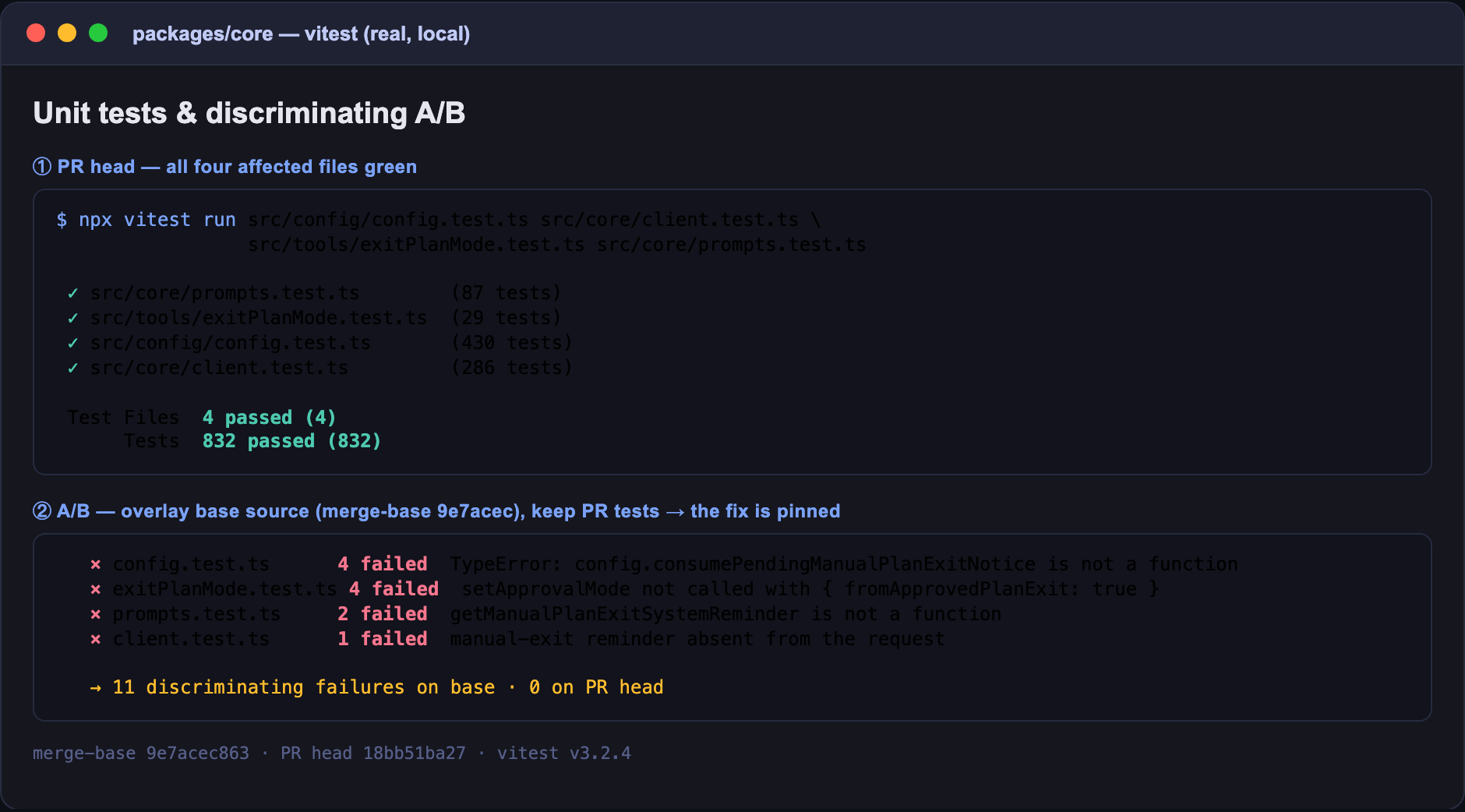The width and height of the screenshot is (1465, 812).
Task: Click the red cross beside client.test.ts failure row
Action: point(95,640)
